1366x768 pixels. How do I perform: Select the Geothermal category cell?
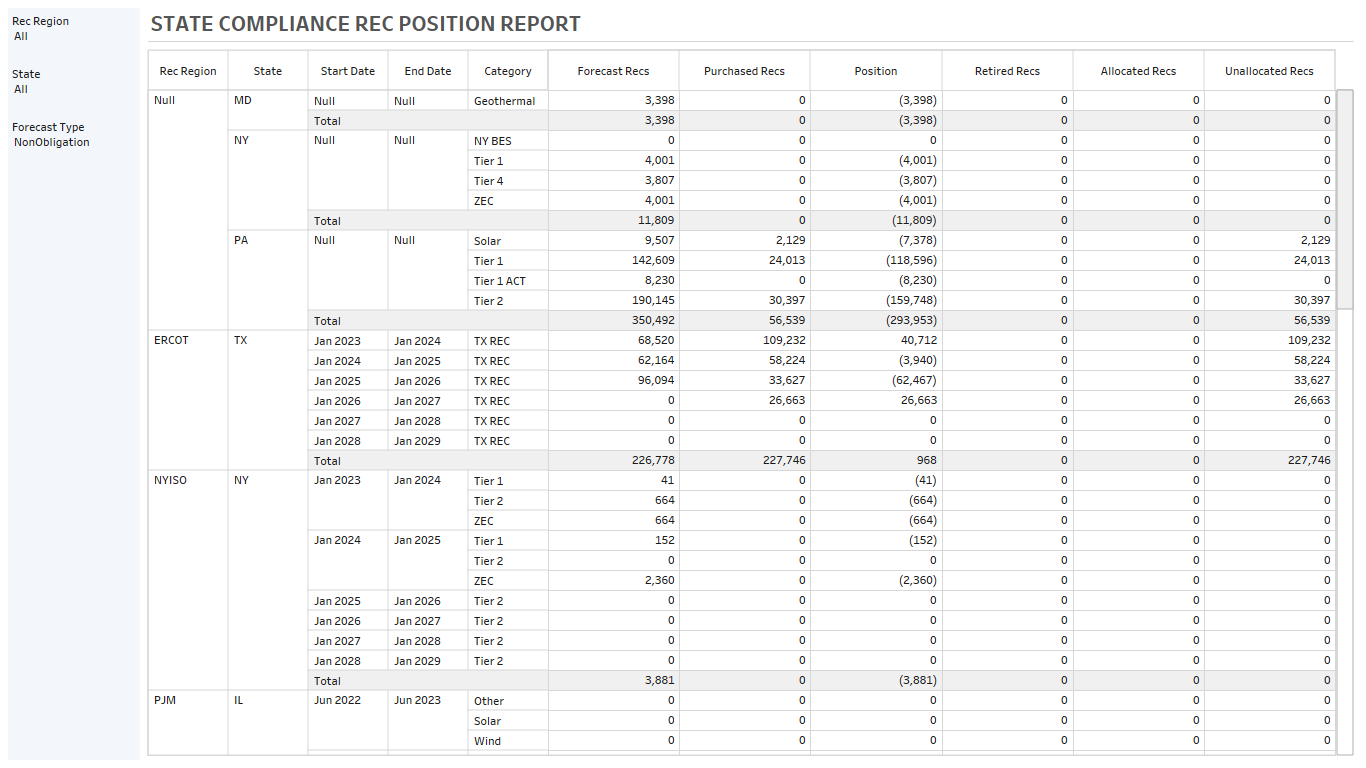504,101
